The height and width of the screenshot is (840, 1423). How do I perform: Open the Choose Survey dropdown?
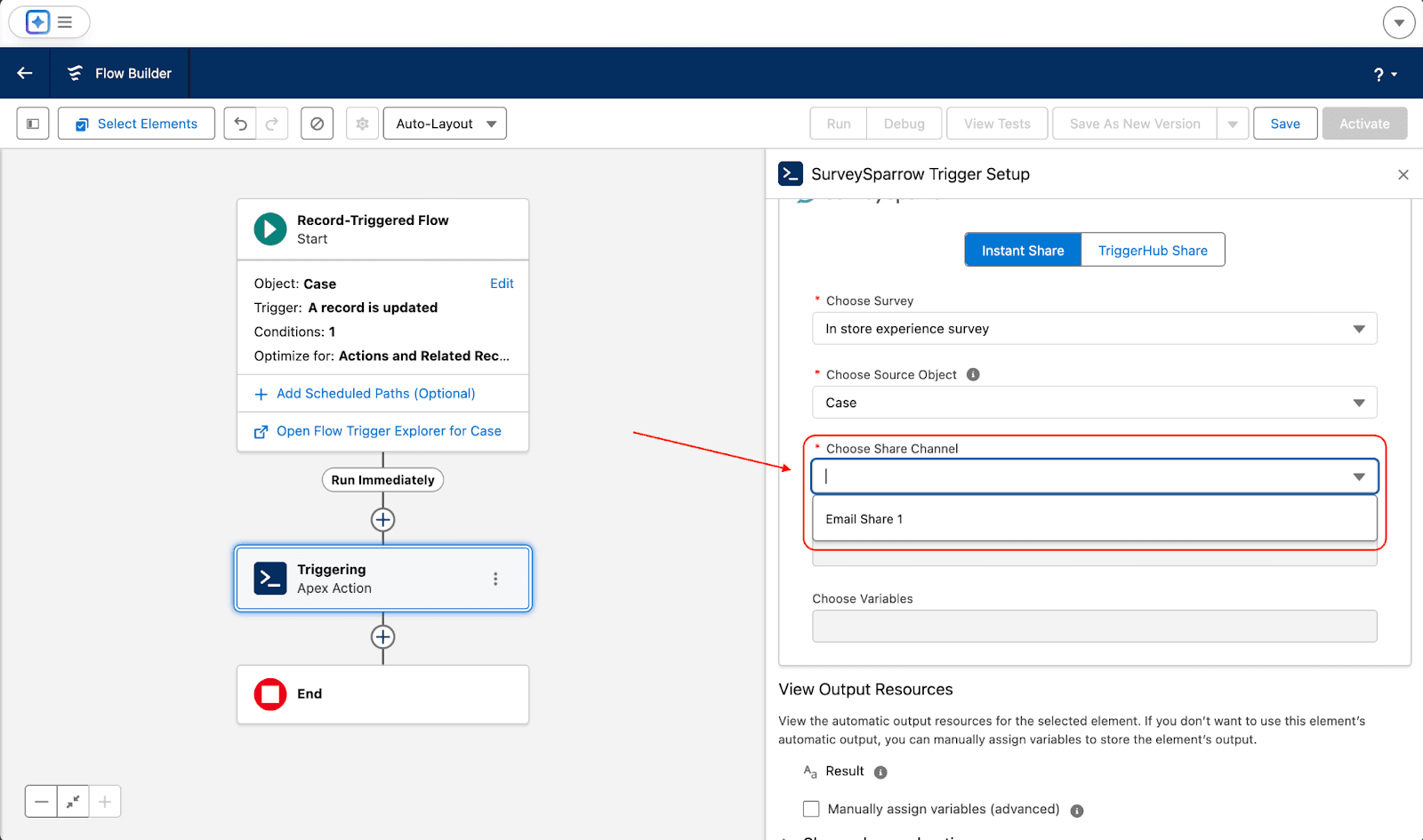(1094, 329)
